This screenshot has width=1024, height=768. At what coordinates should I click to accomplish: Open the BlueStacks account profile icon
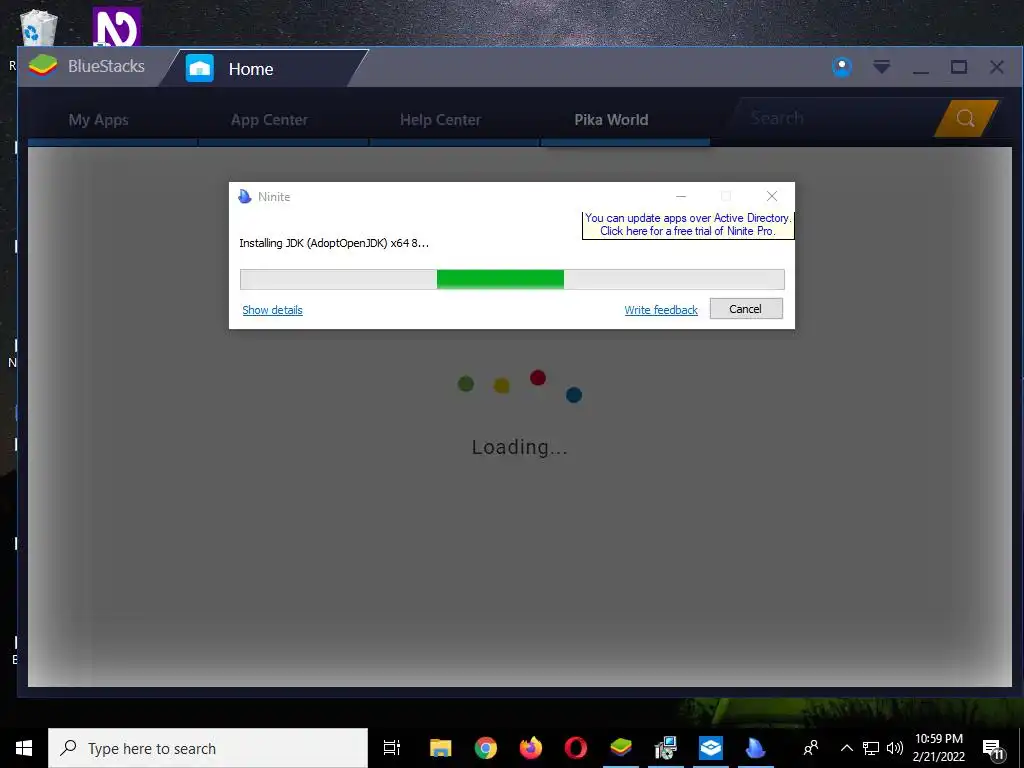pyautogui.click(x=842, y=67)
